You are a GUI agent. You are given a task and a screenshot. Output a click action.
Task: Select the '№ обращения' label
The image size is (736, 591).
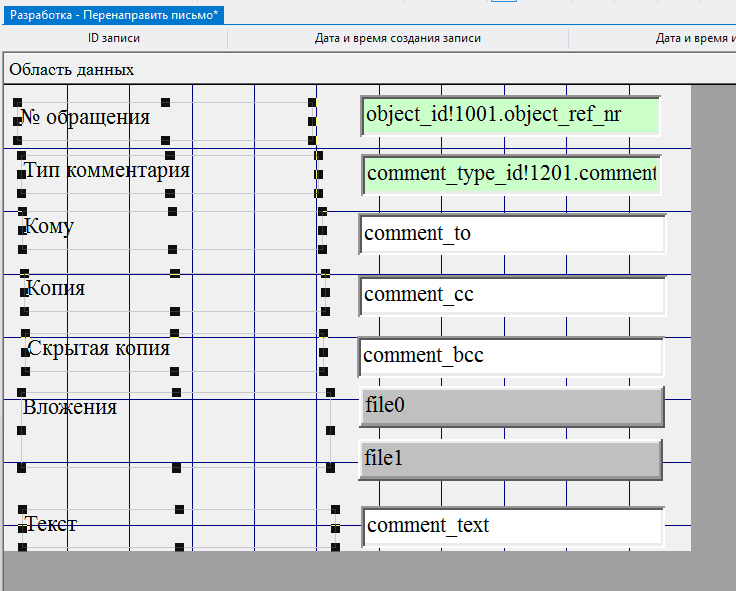pos(86,117)
